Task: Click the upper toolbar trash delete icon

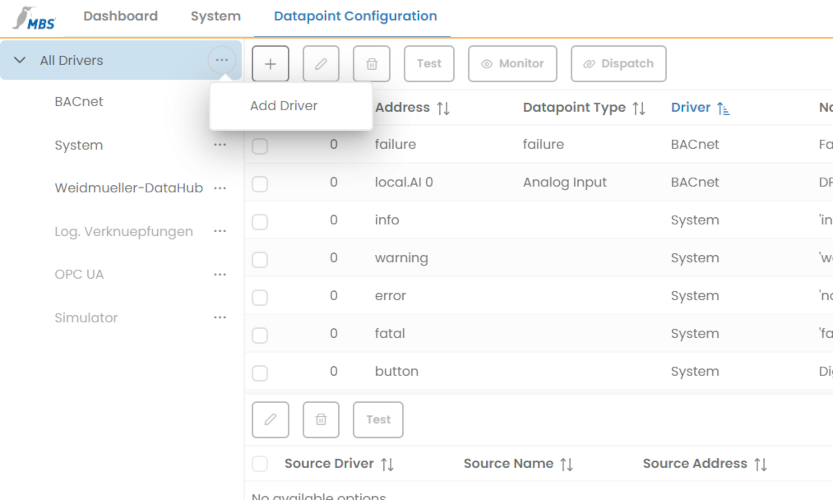Action: coord(372,64)
